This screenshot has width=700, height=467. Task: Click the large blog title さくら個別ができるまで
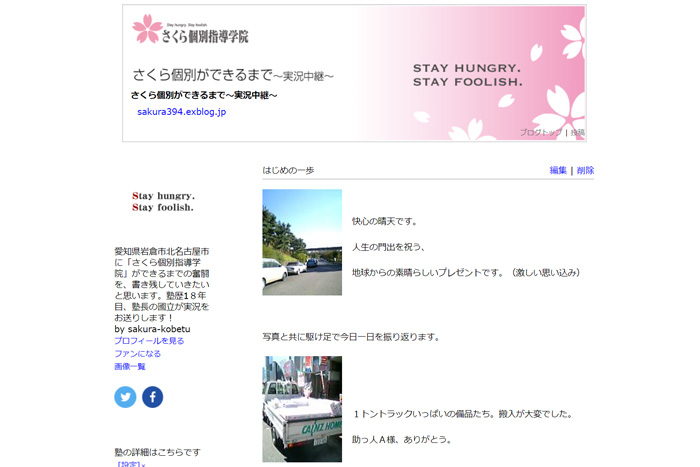[232, 75]
